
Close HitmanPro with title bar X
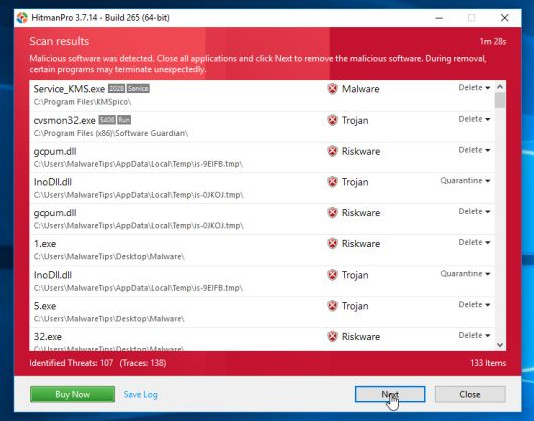505,18
